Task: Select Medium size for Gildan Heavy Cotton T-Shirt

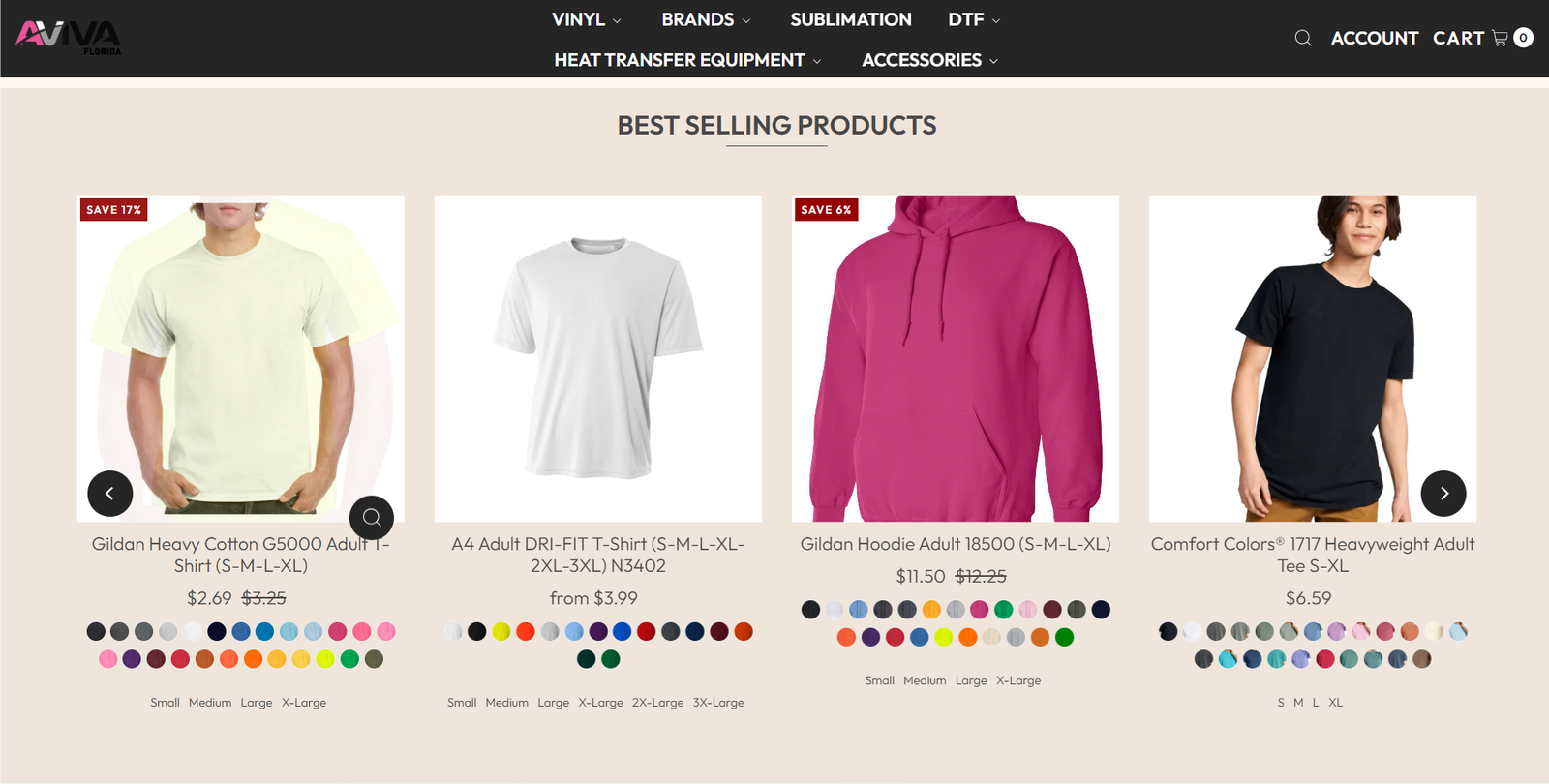Action: click(210, 703)
